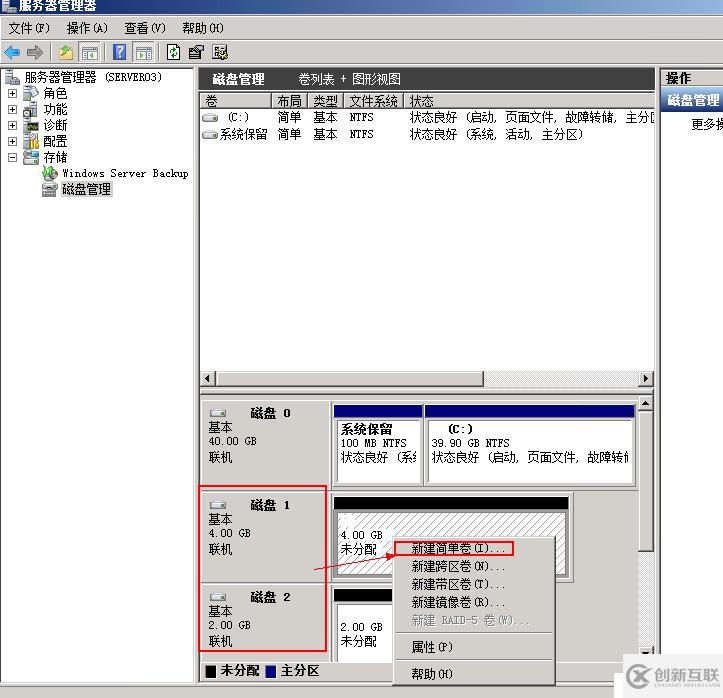Click the disk view scroll up arrow
Screen dimensions: 723x698
tap(646, 404)
